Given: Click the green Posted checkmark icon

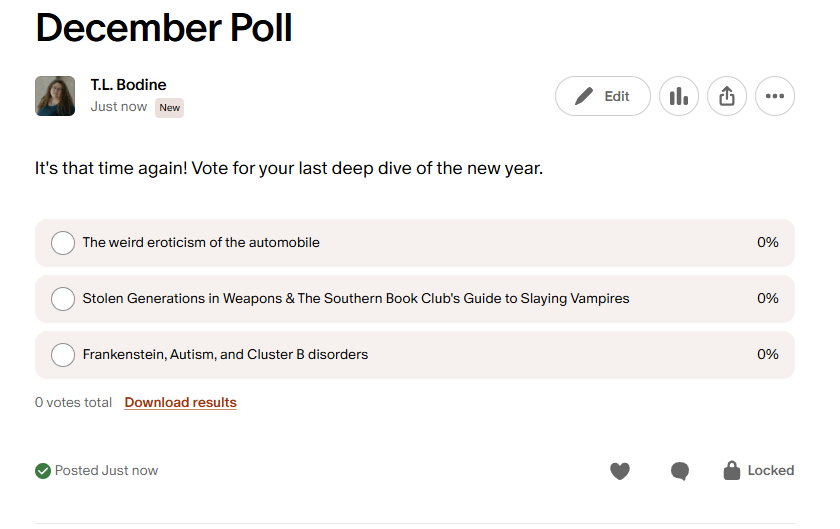Looking at the screenshot, I should tap(43, 471).
